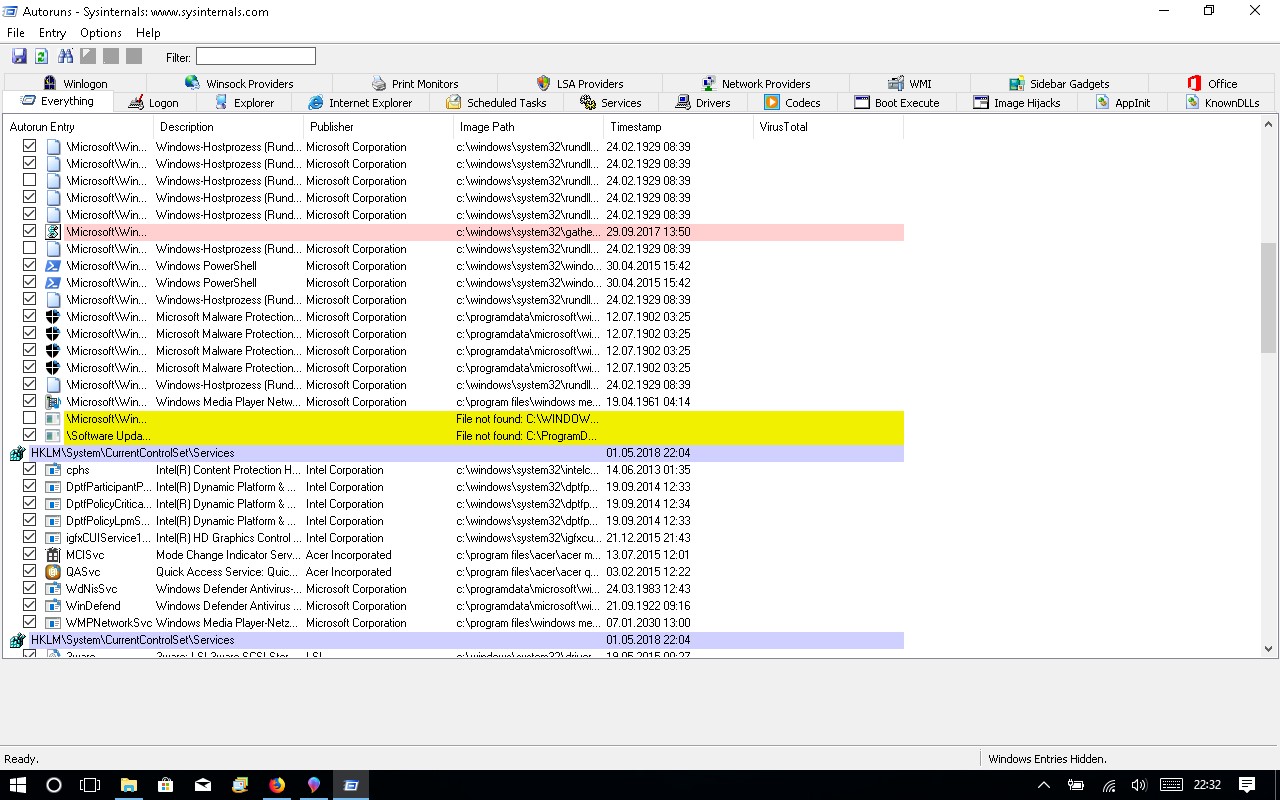Switch to the Winsock Providers tab
Image resolution: width=1280 pixels, height=800 pixels.
(x=239, y=83)
